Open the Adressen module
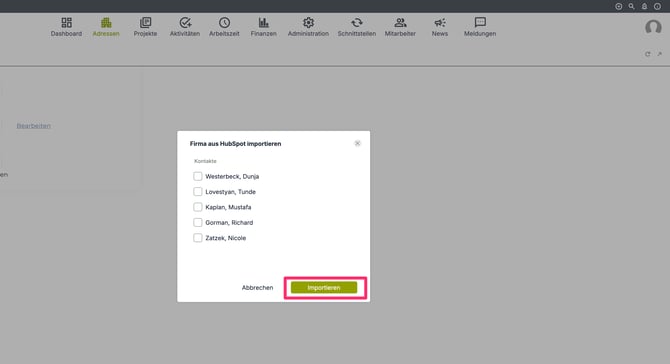Image resolution: width=670 pixels, height=364 pixels. pos(106,27)
